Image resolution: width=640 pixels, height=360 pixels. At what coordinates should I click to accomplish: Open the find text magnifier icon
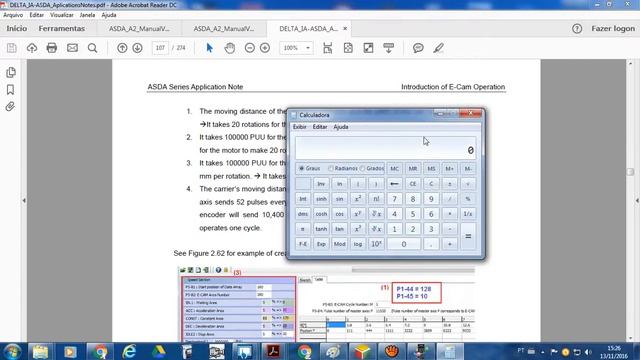tap(93, 48)
